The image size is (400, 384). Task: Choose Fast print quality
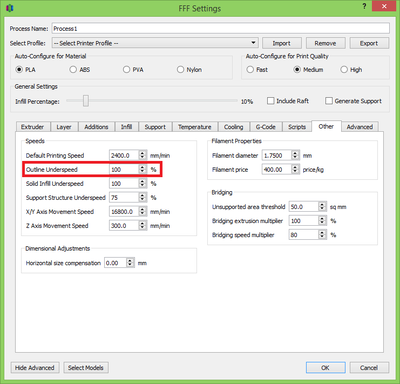pyautogui.click(x=257, y=70)
